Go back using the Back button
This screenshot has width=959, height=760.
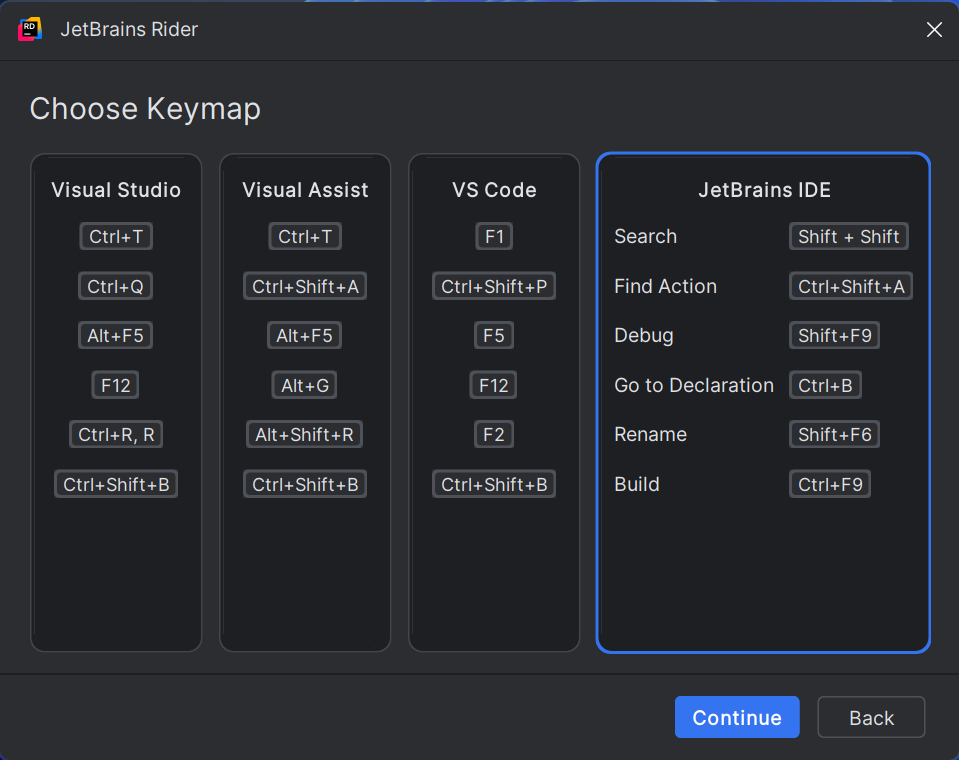coord(871,717)
